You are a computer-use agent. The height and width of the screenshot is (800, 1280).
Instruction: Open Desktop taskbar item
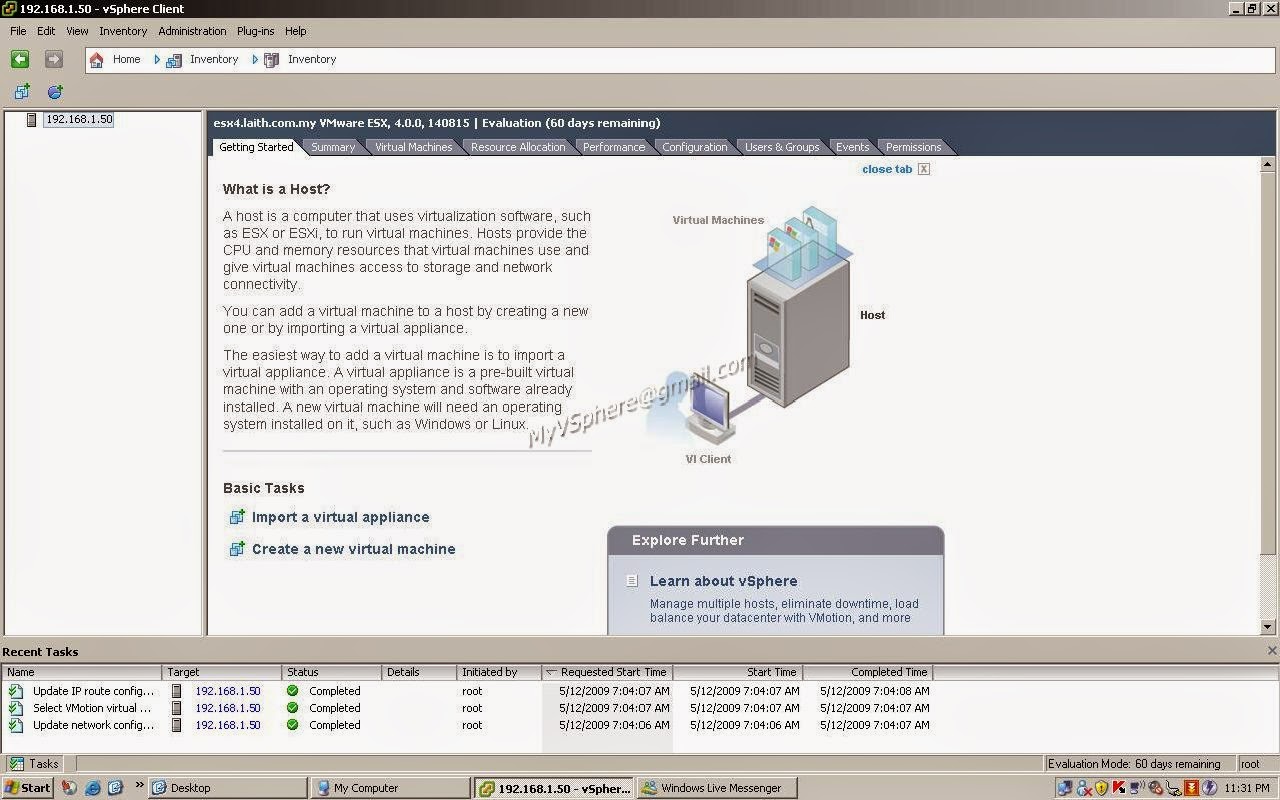pyautogui.click(x=227, y=788)
